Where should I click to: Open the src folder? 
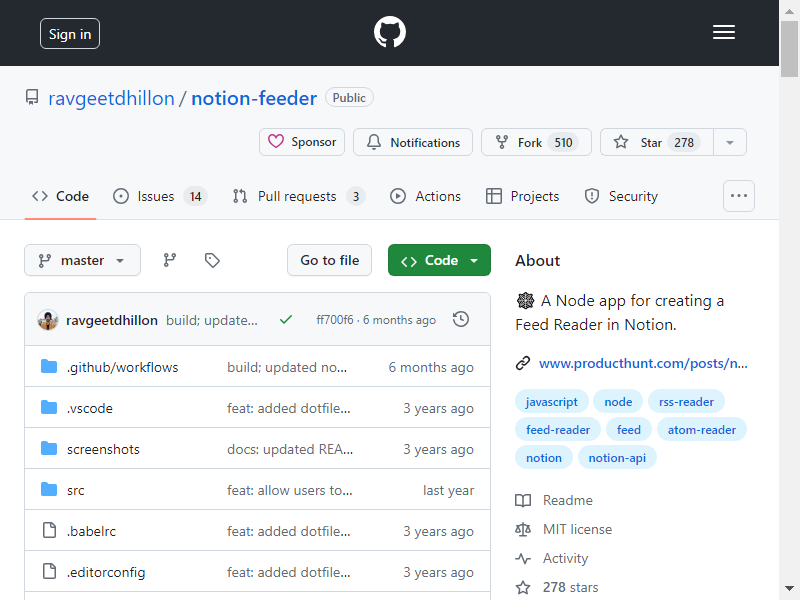(x=76, y=490)
